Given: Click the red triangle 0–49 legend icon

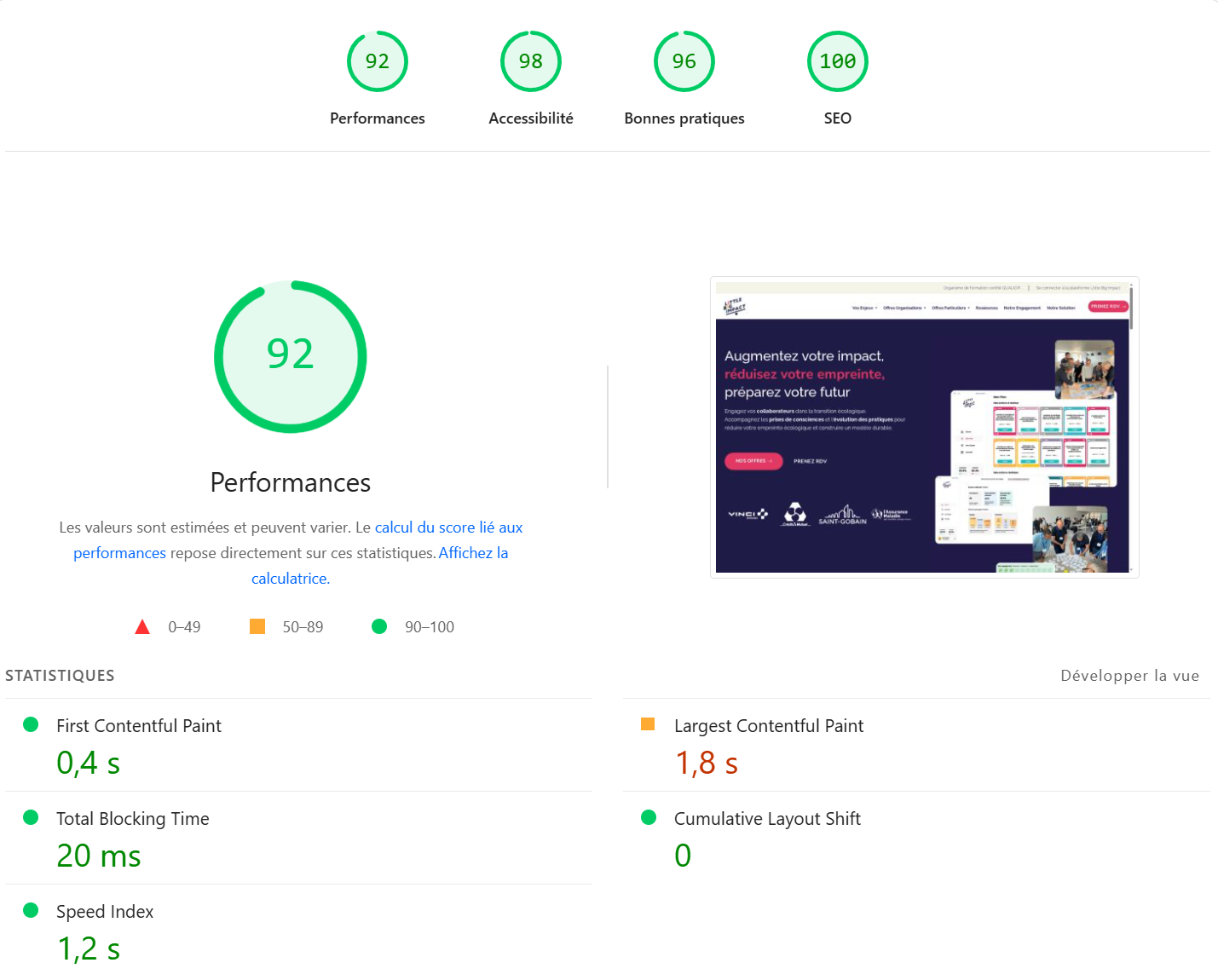Looking at the screenshot, I should pos(142,627).
